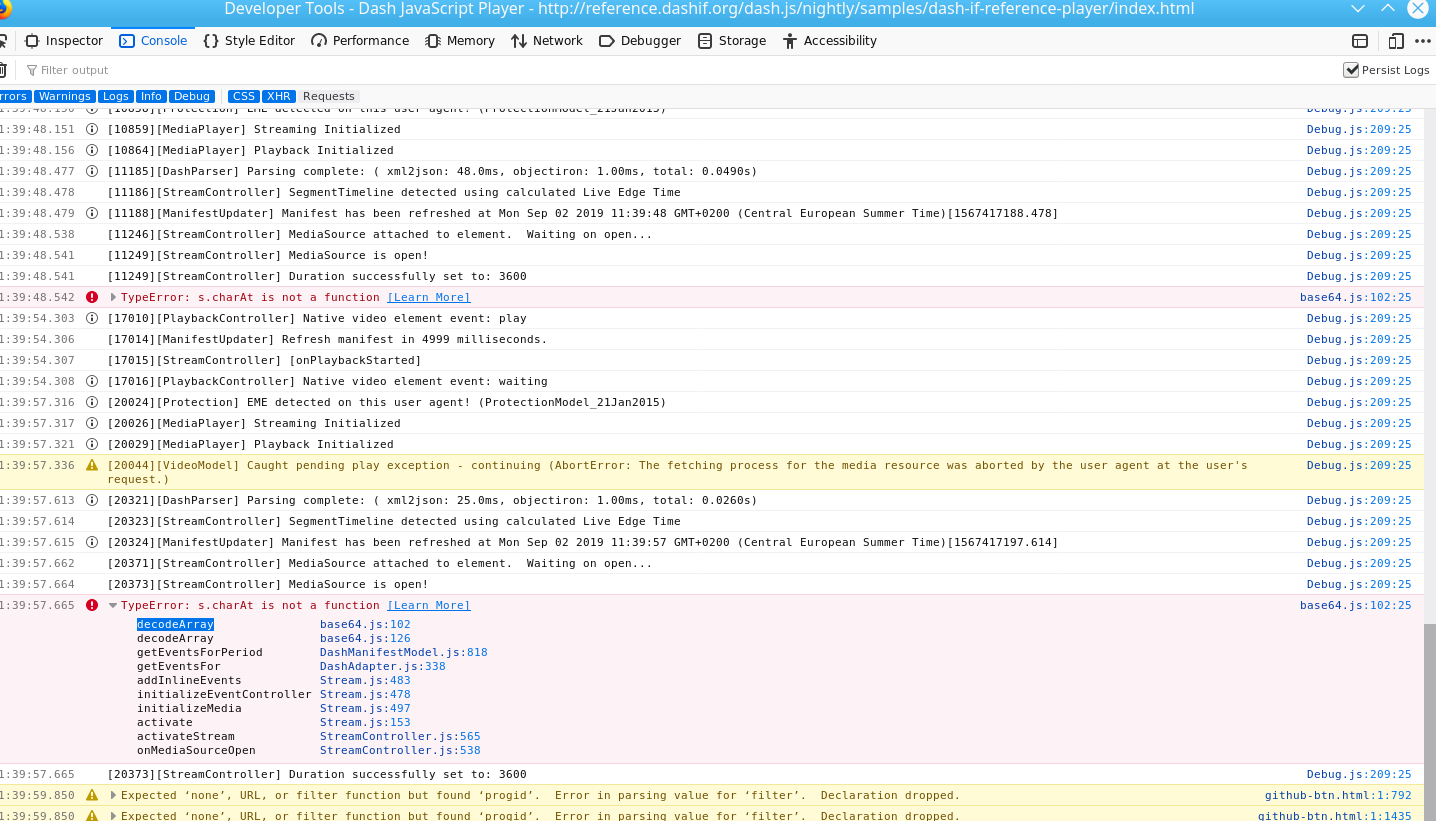Viewport: 1436px width, 821px height.
Task: Expand the first s.charAt TypeError entry
Action: point(113,298)
